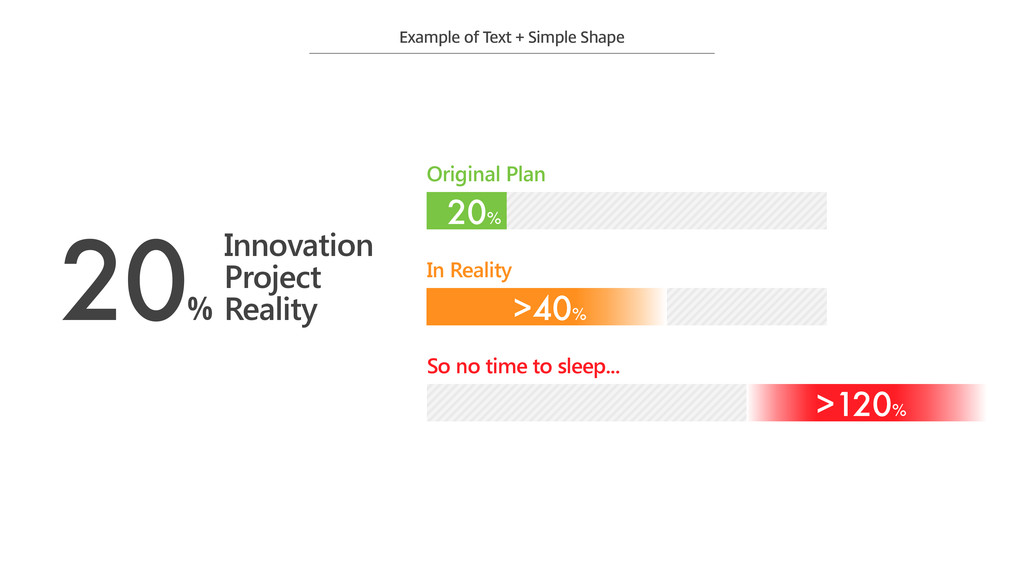
Task: Select the small % beside the large 20
Action: (200, 311)
